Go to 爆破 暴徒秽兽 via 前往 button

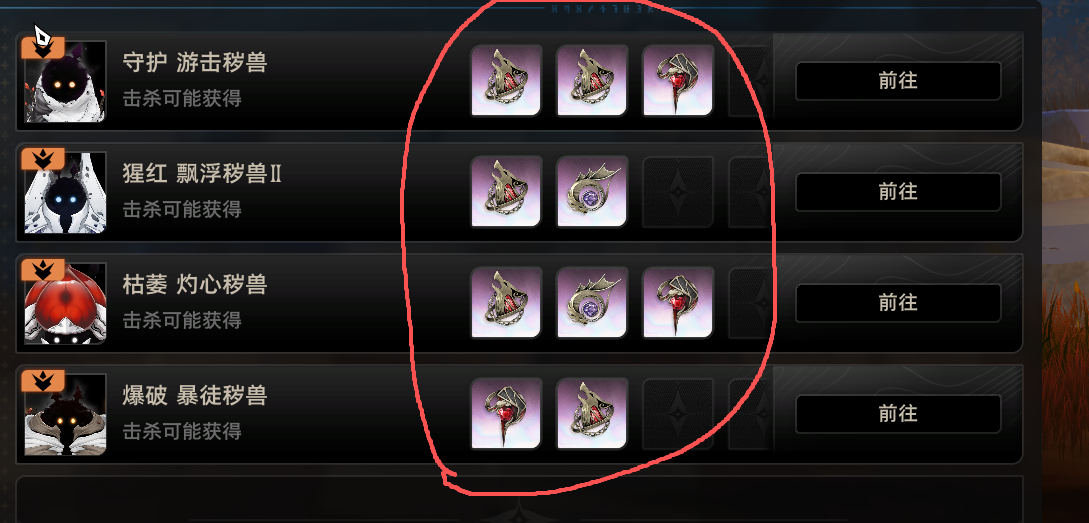coord(898,414)
